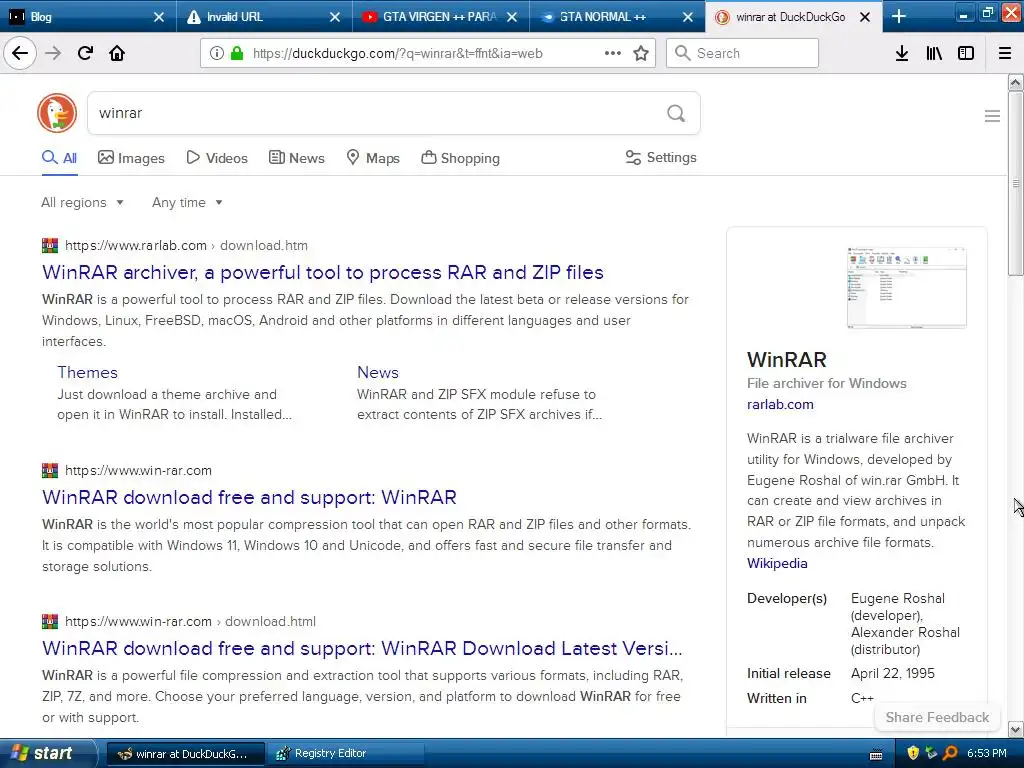This screenshot has width=1024, height=768.
Task: Open the Downloads arrow panel
Action: [901, 53]
